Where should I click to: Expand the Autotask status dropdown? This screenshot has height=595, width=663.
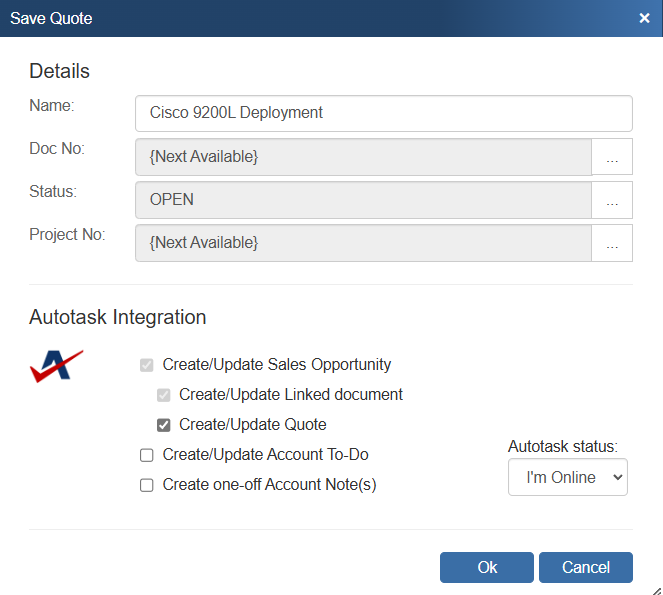click(567, 477)
